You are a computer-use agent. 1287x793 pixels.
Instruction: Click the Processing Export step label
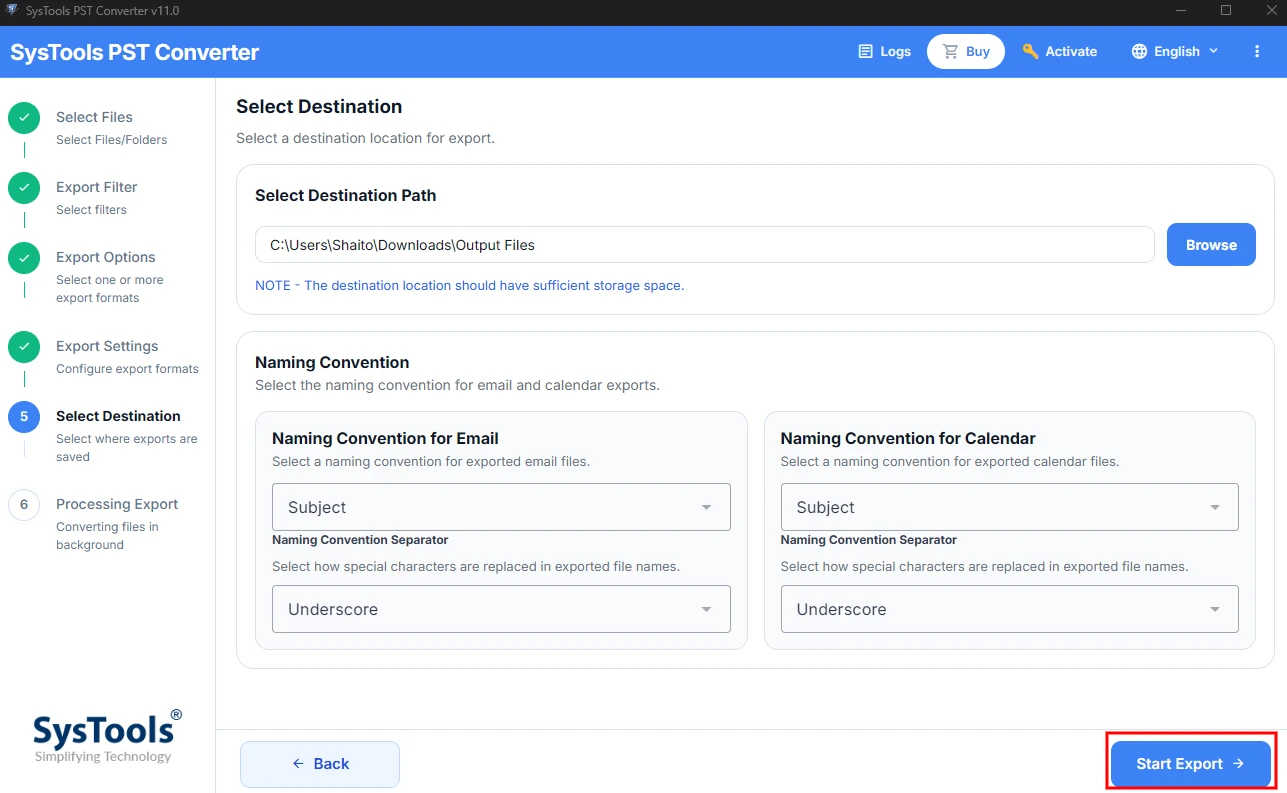coord(117,504)
